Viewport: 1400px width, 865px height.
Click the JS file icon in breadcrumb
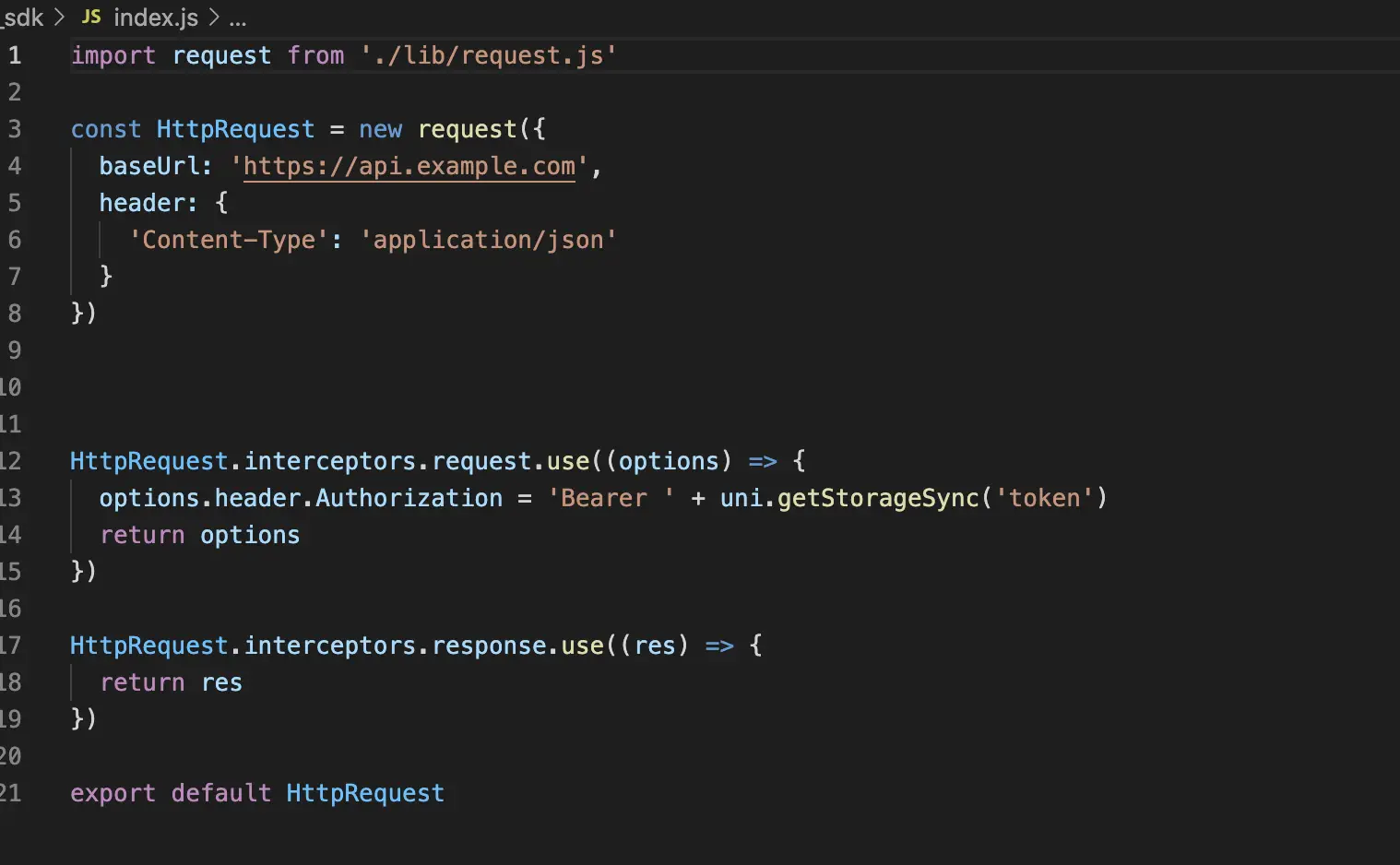tap(91, 17)
